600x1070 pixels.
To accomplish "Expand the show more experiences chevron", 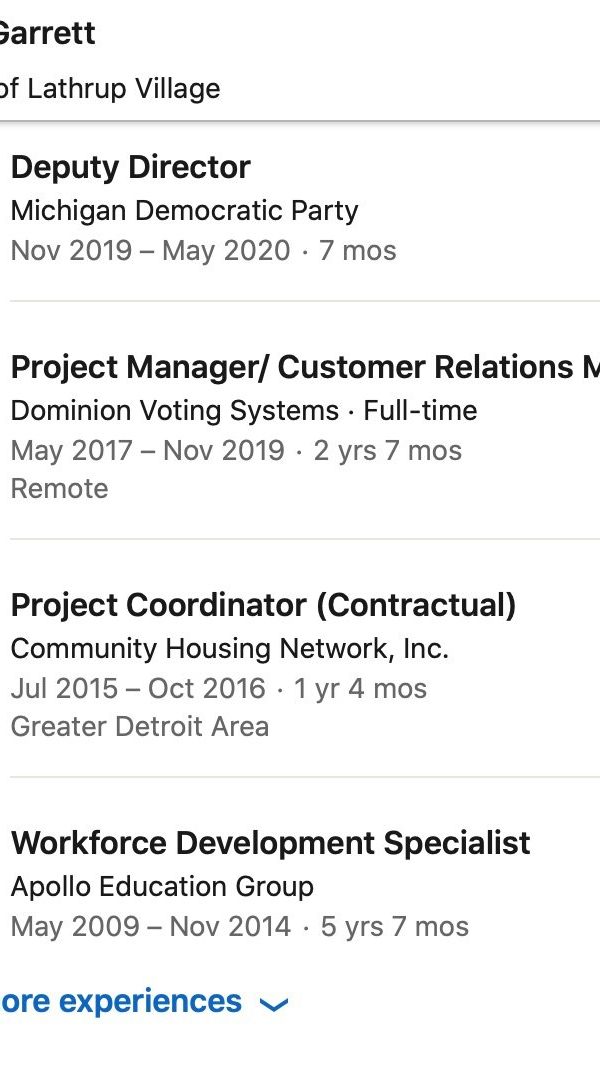I will coord(273,1004).
